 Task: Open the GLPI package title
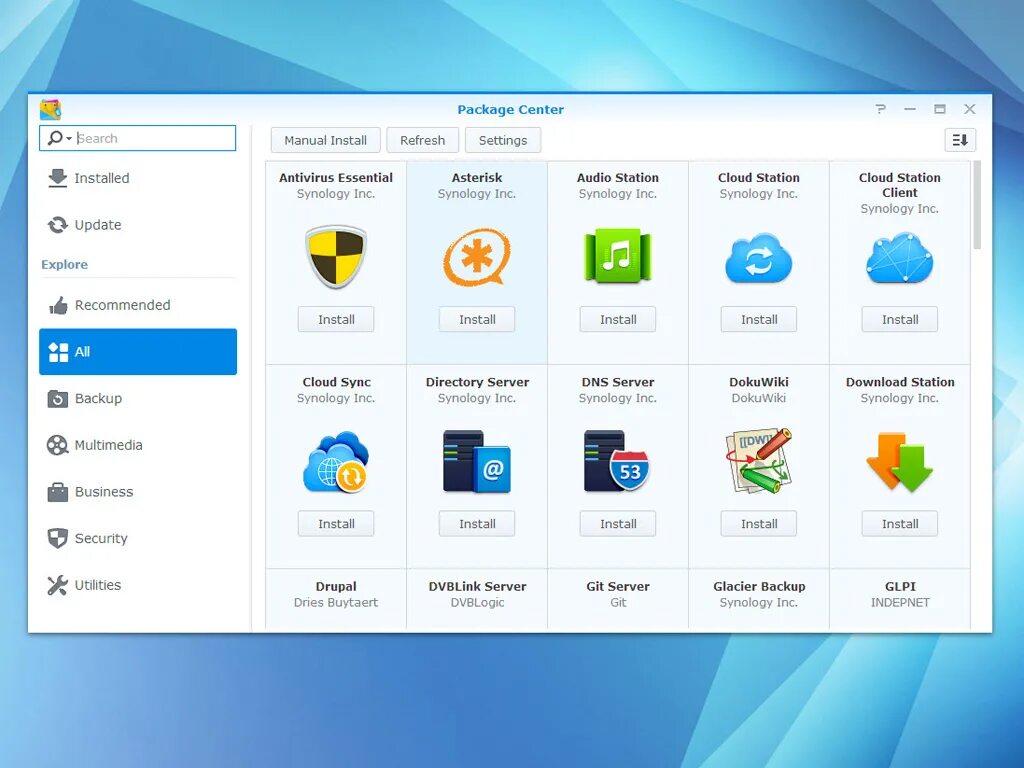click(x=899, y=586)
